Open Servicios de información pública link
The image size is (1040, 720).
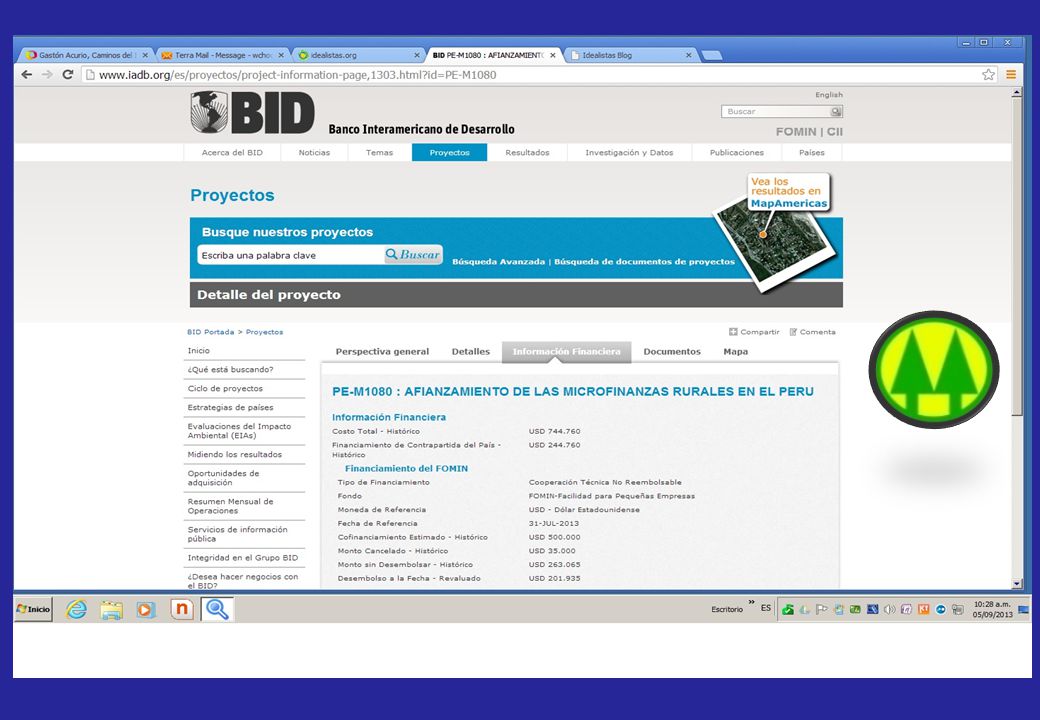coord(237,534)
